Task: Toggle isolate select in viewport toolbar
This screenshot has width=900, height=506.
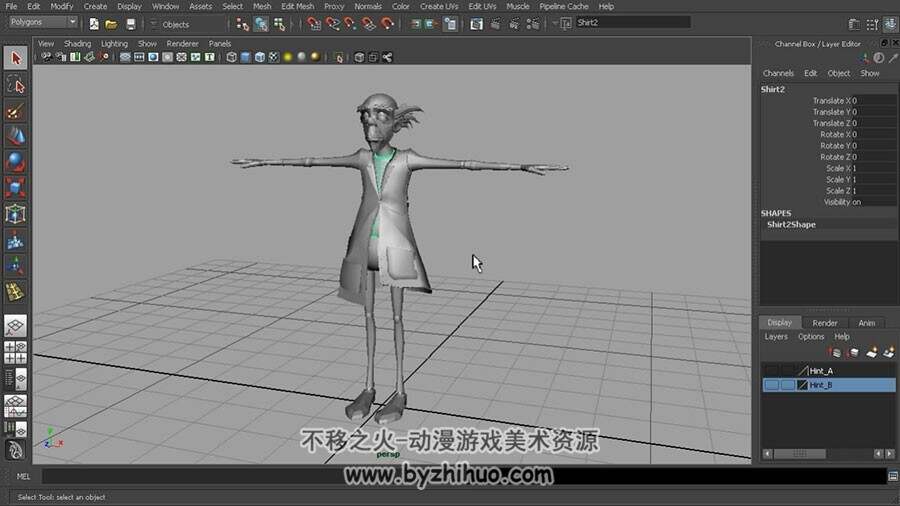Action: (x=339, y=57)
